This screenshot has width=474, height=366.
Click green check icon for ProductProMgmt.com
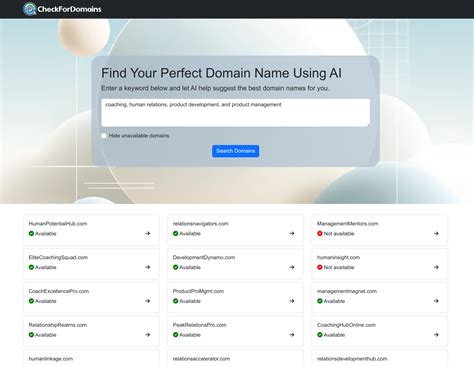tap(176, 301)
